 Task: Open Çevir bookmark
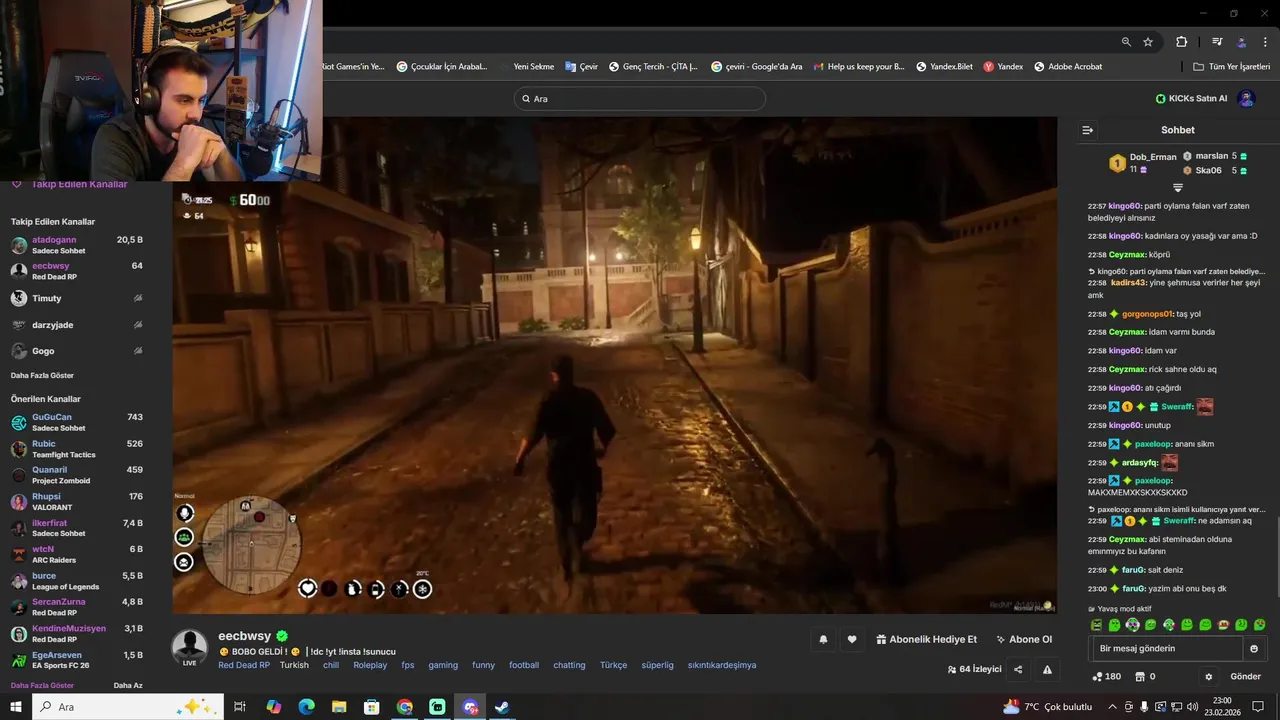coord(580,67)
